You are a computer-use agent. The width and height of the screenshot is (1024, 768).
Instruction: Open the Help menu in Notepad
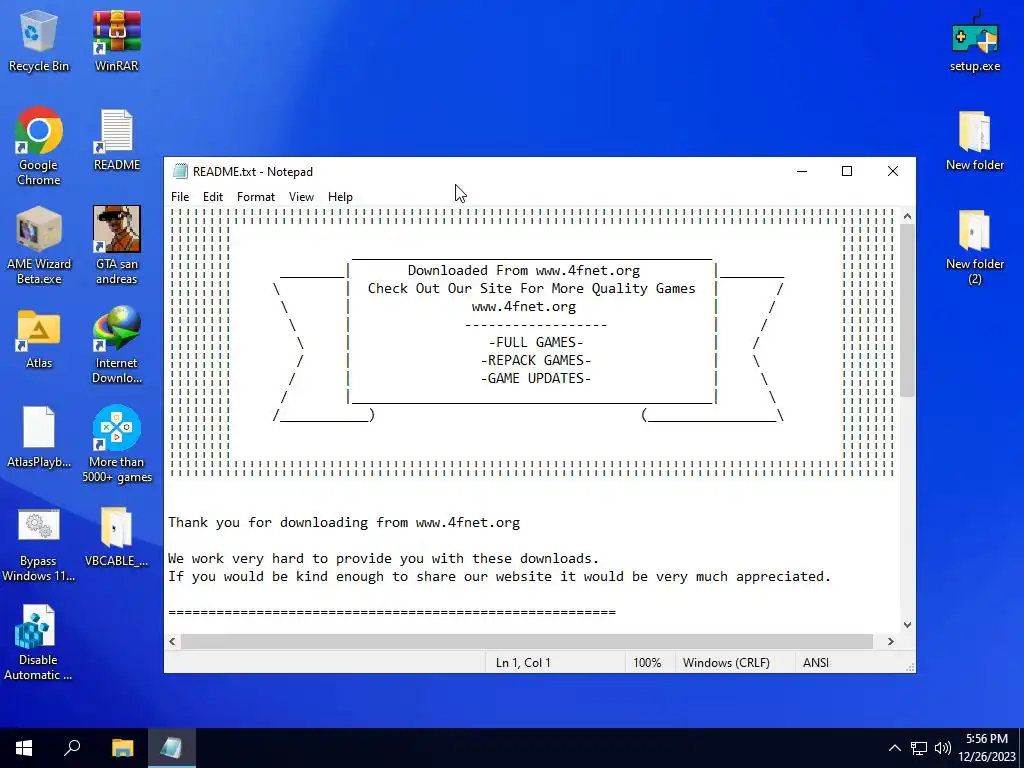(340, 197)
